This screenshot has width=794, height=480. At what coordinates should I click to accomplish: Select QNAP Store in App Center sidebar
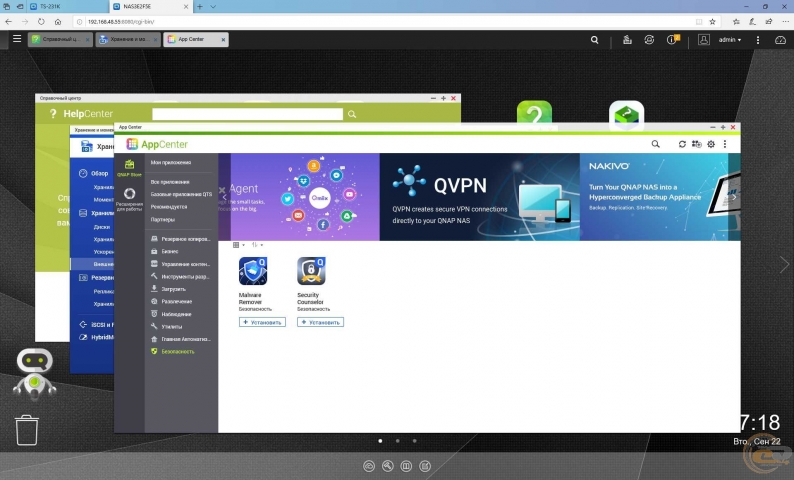coord(129,168)
